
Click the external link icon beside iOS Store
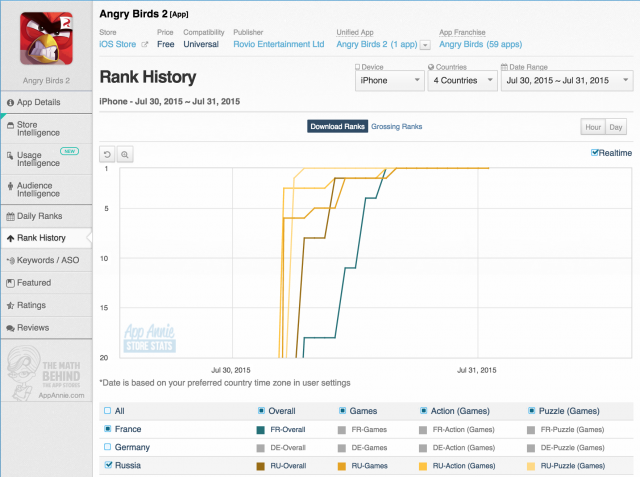coord(145,45)
